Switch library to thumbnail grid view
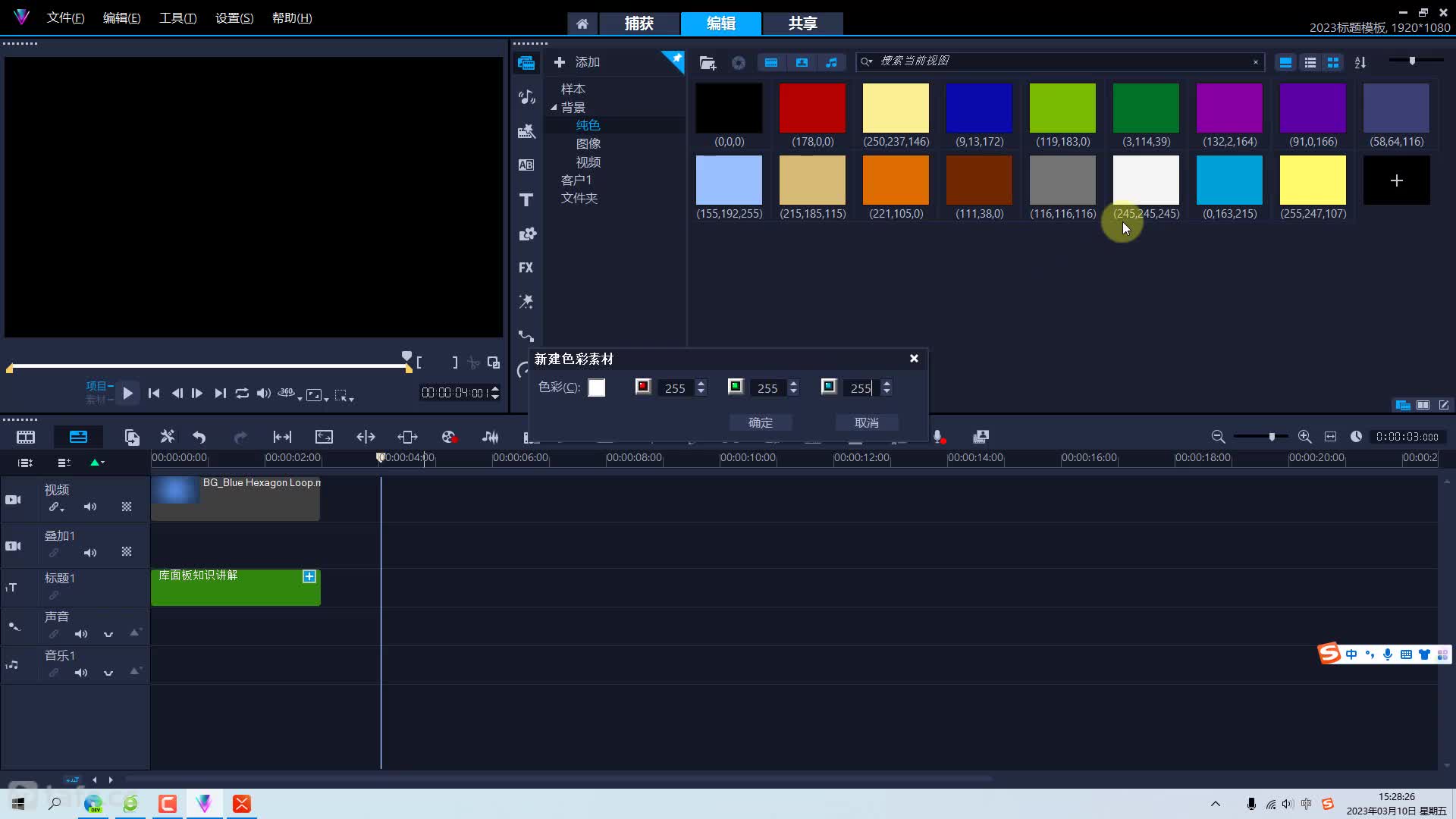Image resolution: width=1456 pixels, height=819 pixels. click(1333, 62)
